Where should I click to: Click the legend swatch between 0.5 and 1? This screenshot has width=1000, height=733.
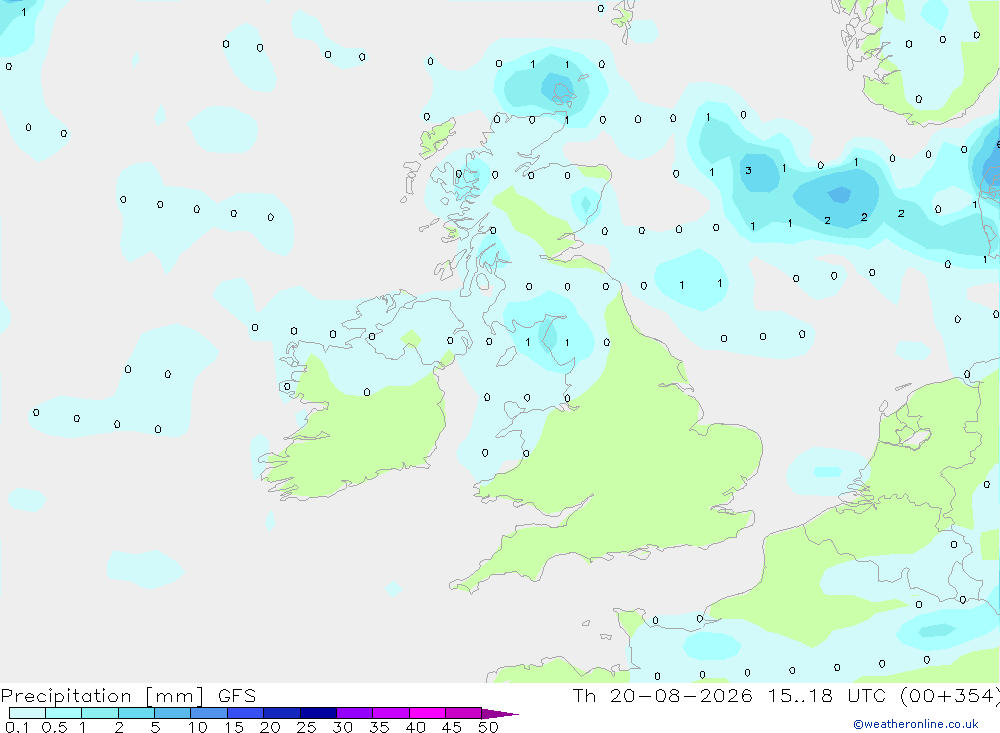pos(64,713)
